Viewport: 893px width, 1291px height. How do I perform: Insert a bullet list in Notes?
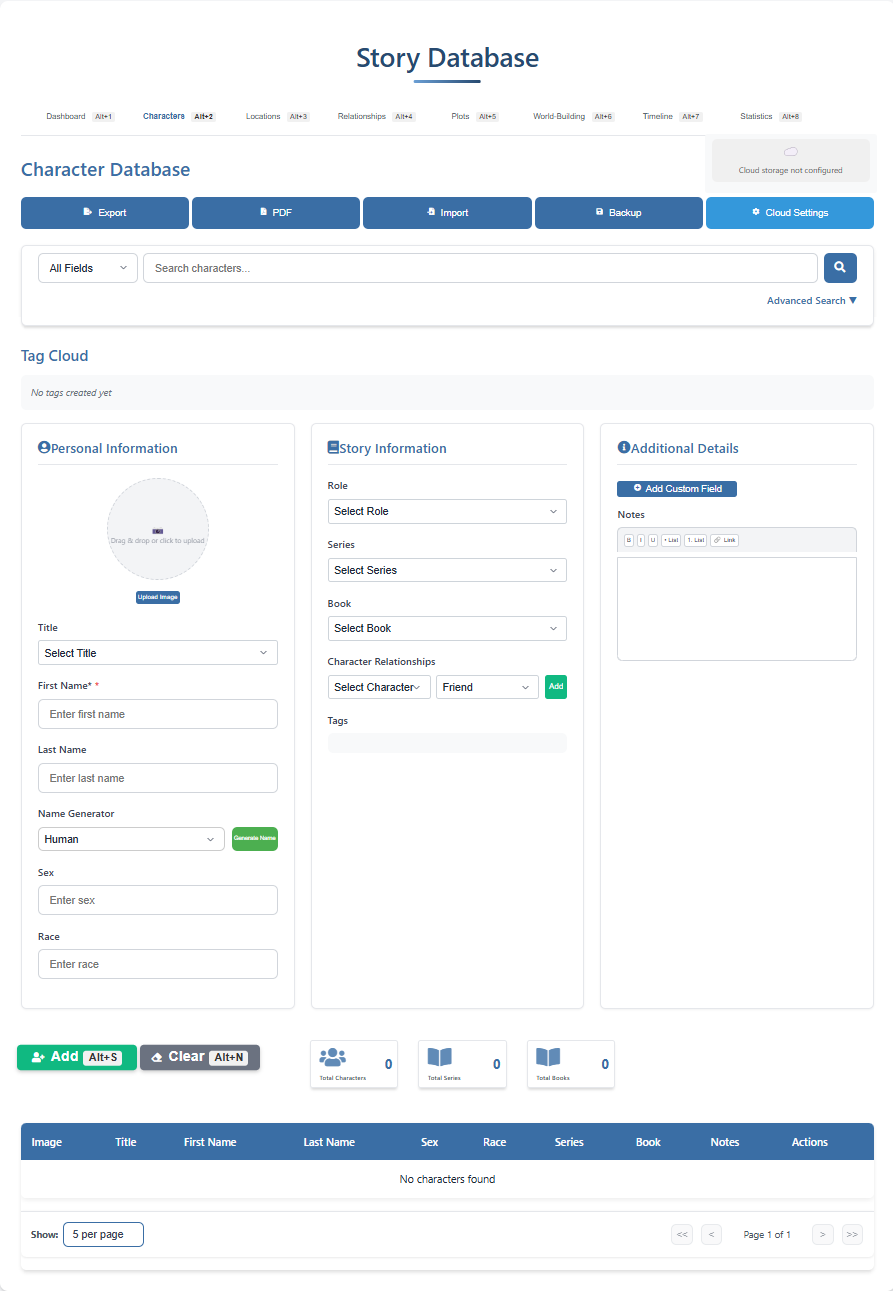click(x=671, y=540)
